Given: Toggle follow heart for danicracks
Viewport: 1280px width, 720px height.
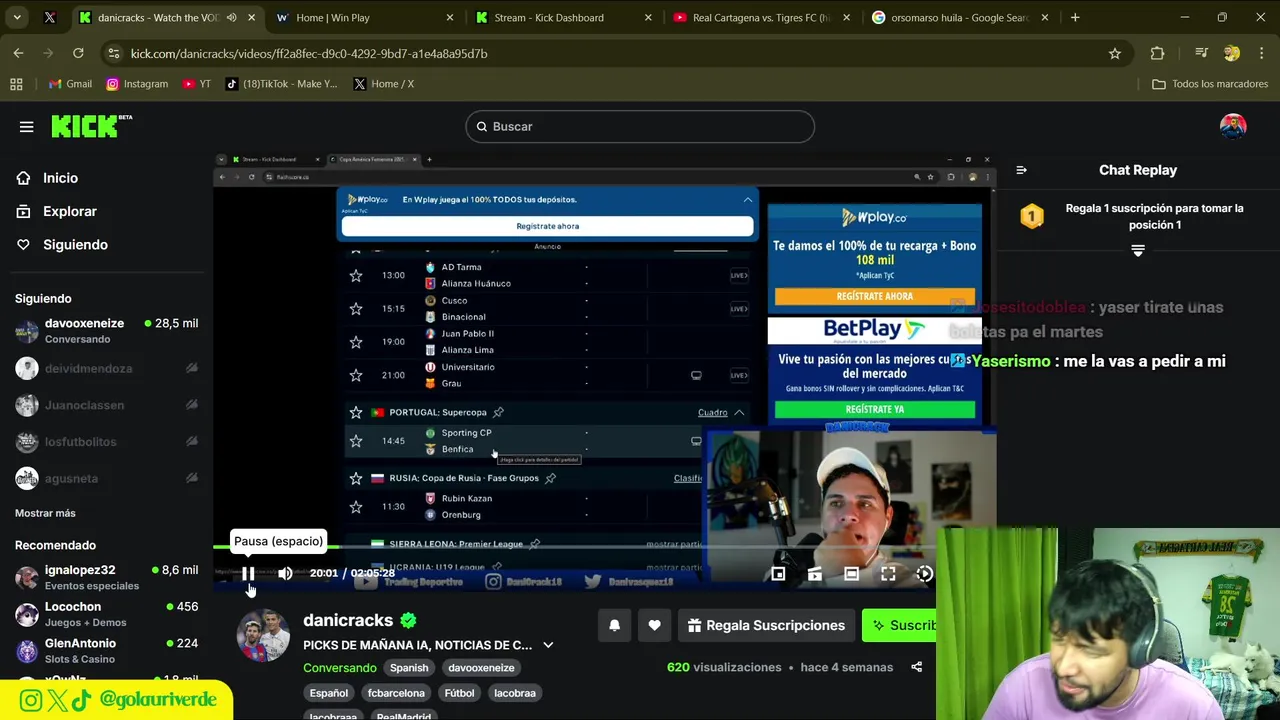Looking at the screenshot, I should (x=654, y=625).
